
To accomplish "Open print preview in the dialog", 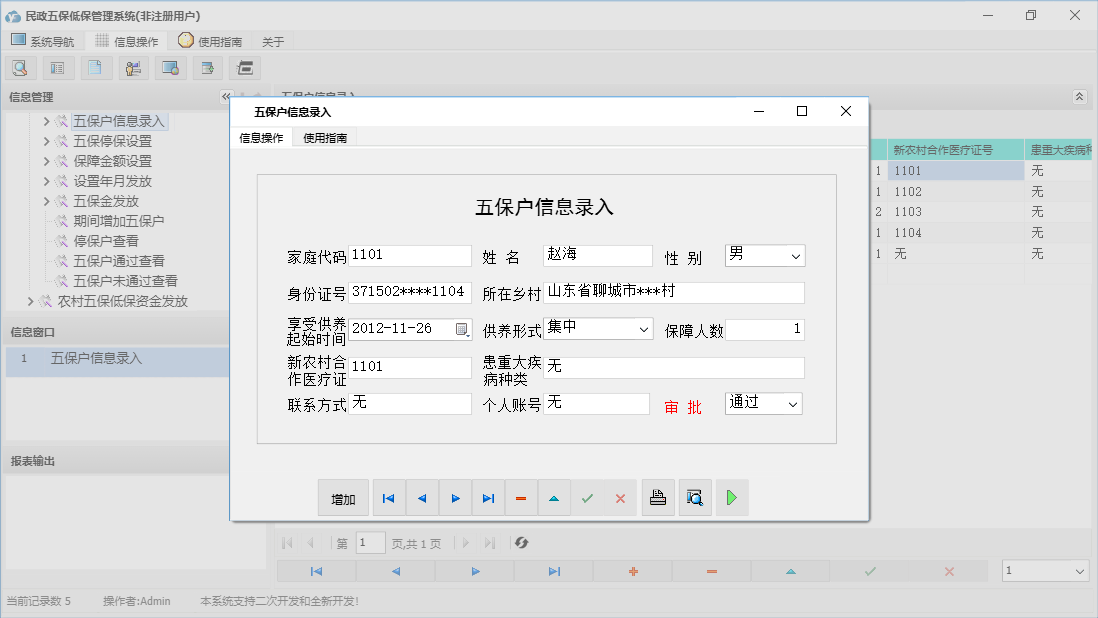I will pyautogui.click(x=695, y=497).
